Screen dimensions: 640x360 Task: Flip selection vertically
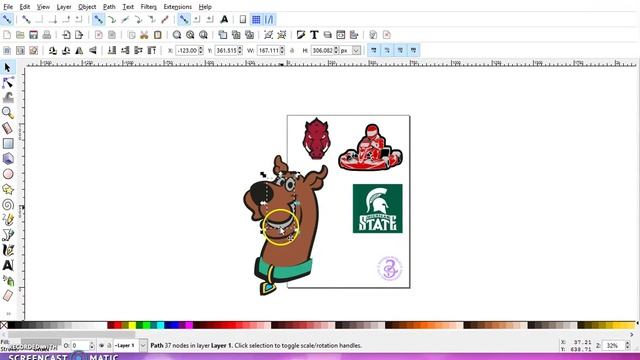[x=93, y=50]
